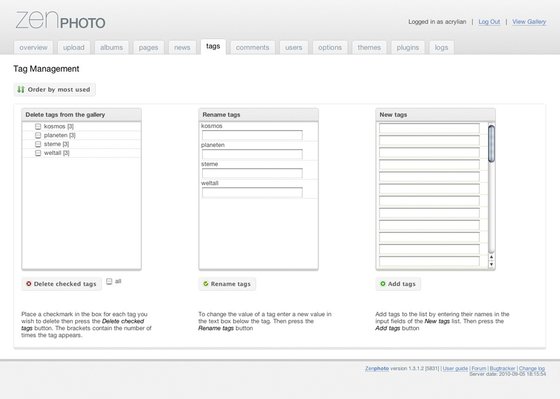Click the 'Logged in as acrylian' text
Screen dimensions: 560x399
click(x=437, y=22)
